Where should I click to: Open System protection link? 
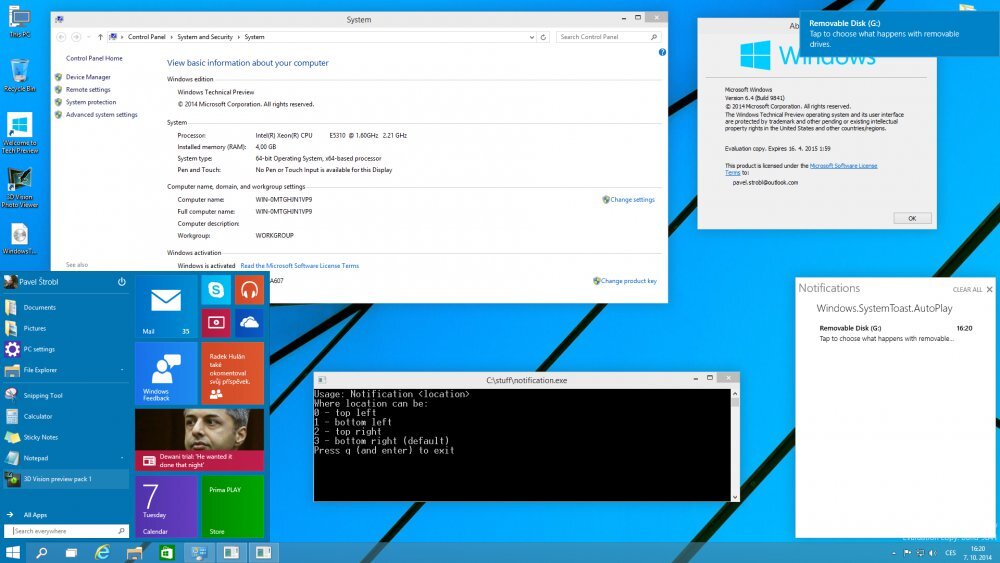[x=91, y=102]
